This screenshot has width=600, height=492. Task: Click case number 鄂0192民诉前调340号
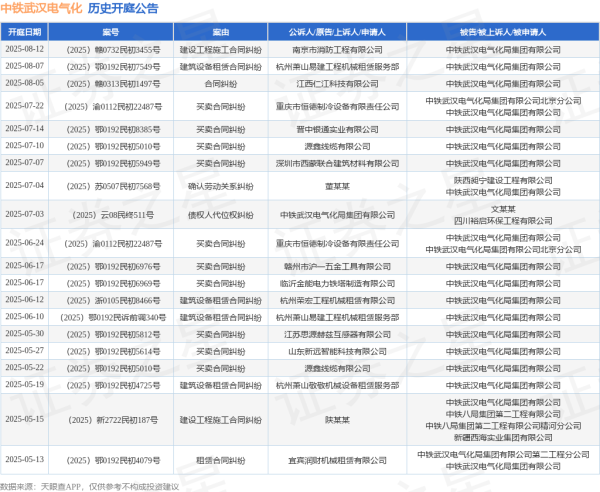click(110, 316)
